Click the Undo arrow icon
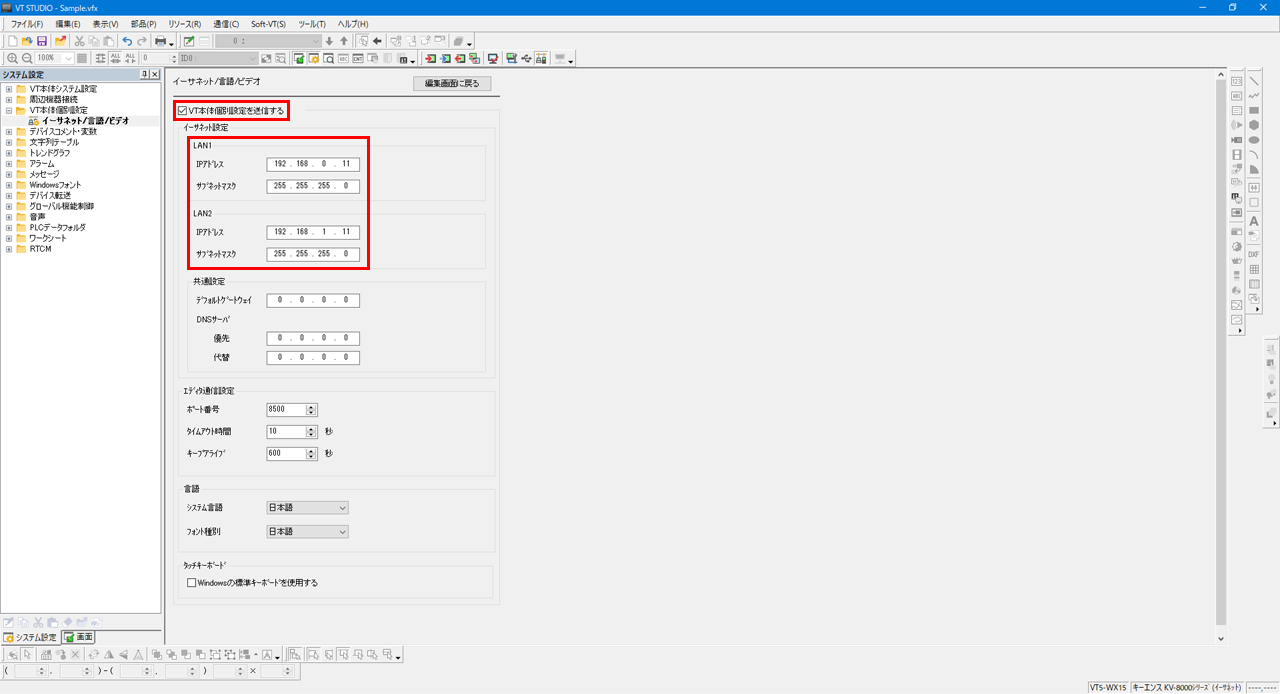1280x694 pixels. click(127, 41)
